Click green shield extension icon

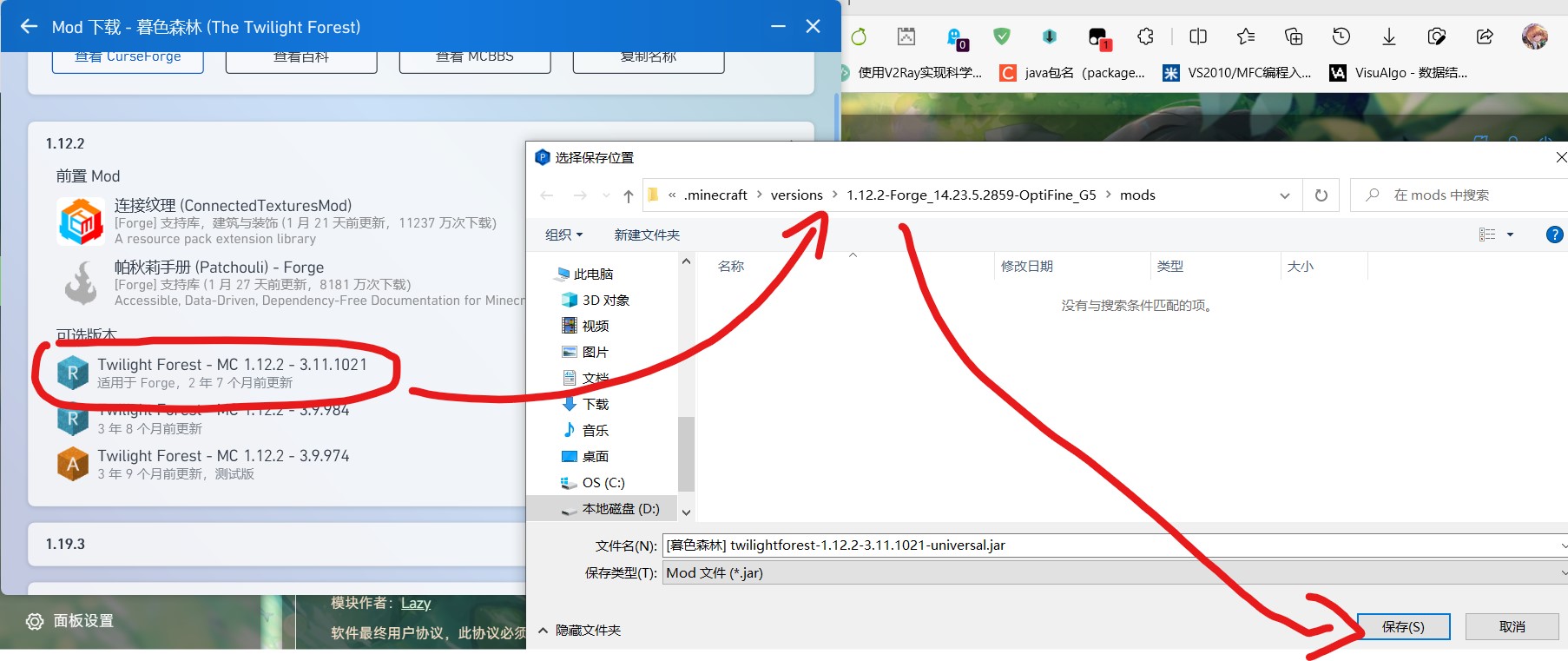pos(1002,36)
